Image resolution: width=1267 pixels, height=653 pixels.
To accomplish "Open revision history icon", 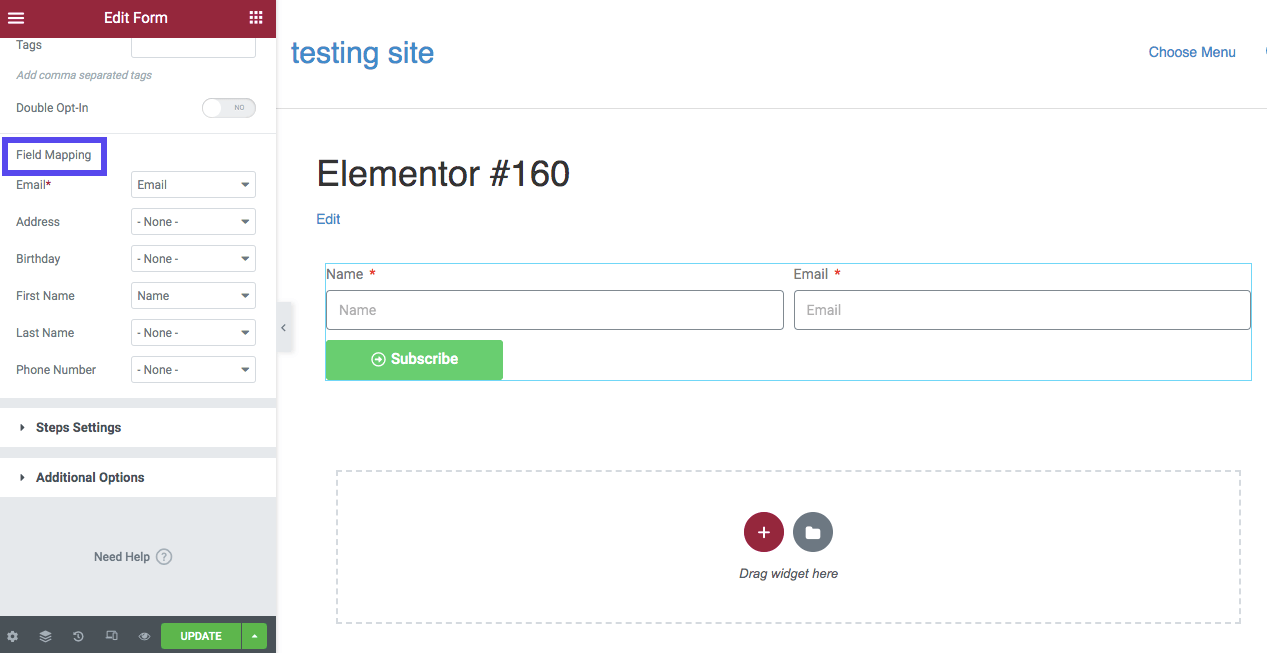I will pyautogui.click(x=78, y=635).
